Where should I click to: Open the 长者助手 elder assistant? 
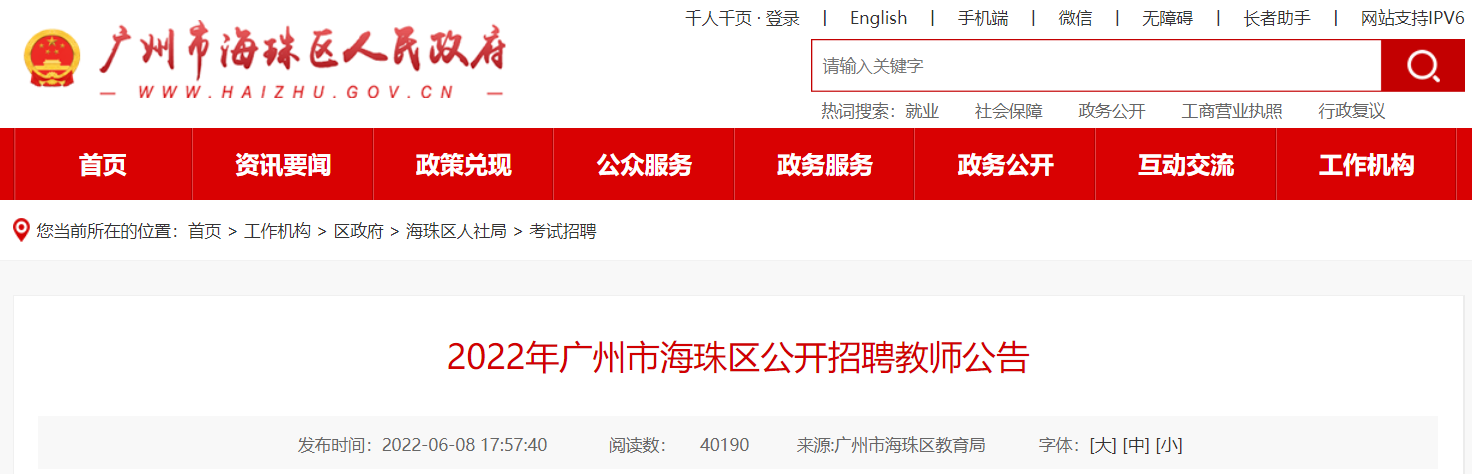1277,18
